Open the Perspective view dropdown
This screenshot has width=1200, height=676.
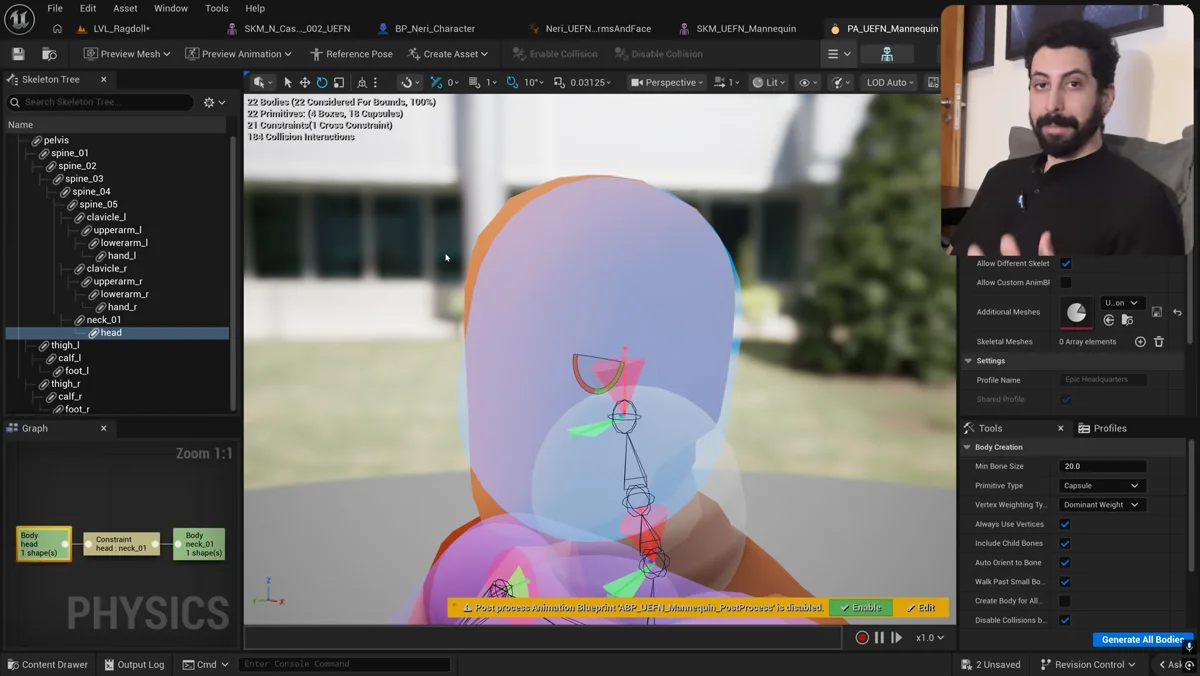[667, 83]
